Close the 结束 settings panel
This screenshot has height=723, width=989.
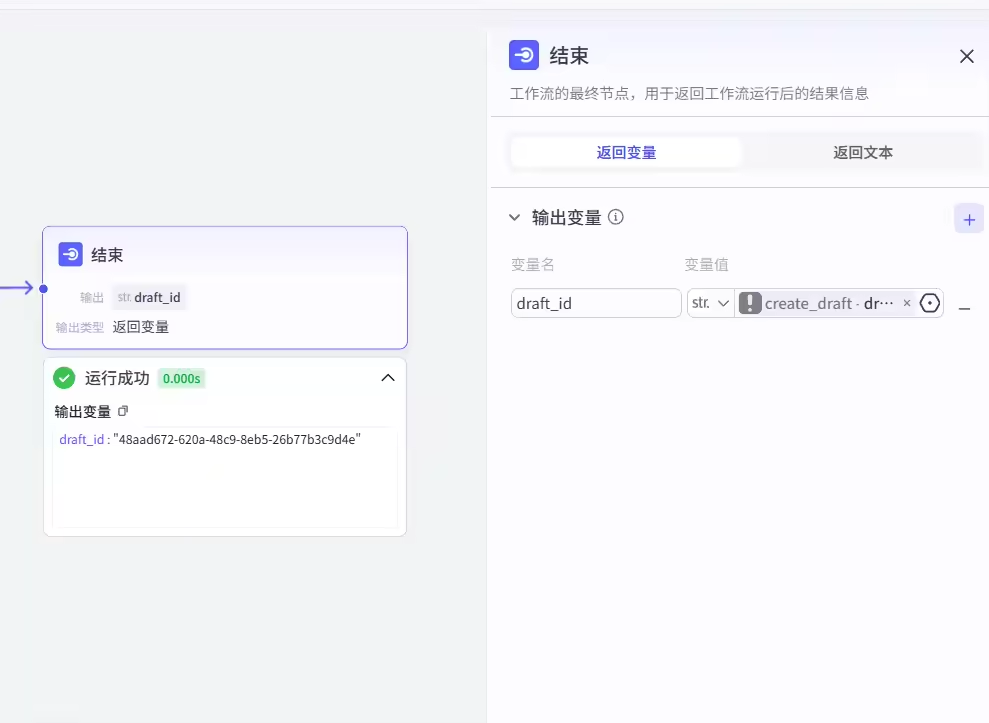(x=966, y=57)
